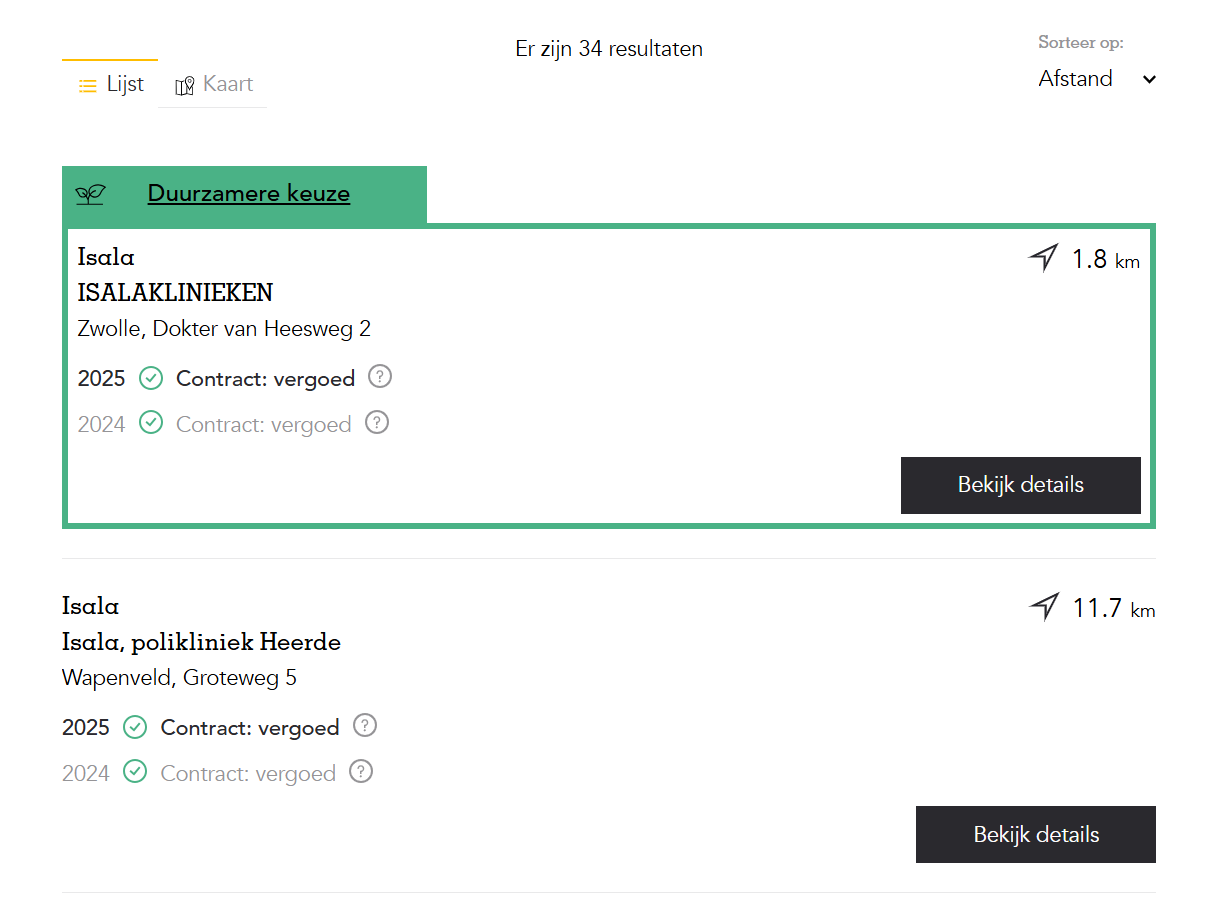Click help icon for Heerde 2025 contract
Screen dimensions: 1211x906
[365, 726]
